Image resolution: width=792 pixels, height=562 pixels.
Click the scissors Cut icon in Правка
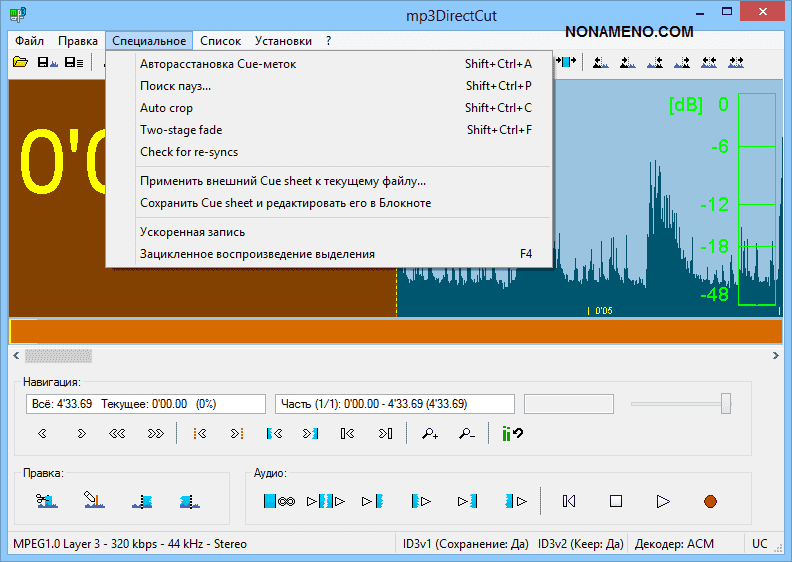47,499
